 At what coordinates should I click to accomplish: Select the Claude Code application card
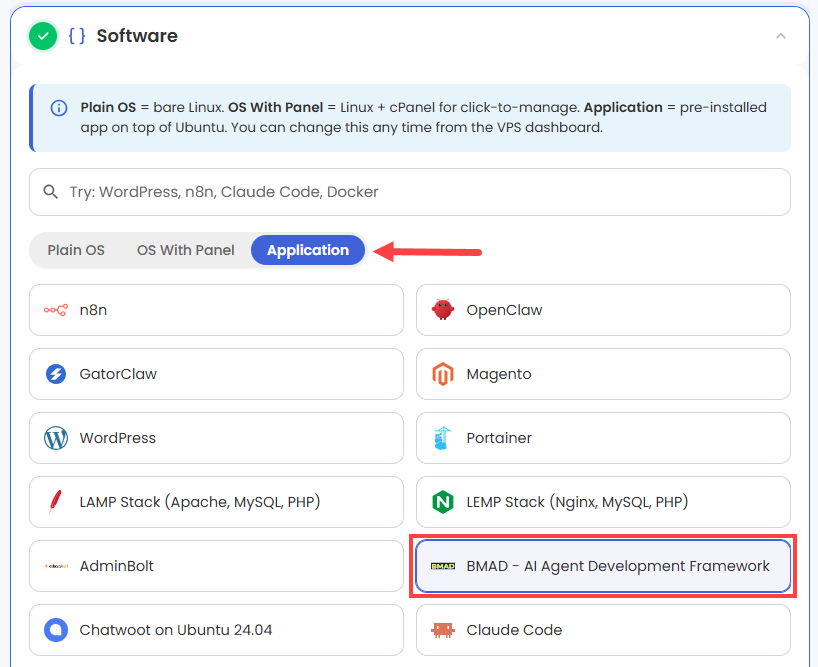(x=604, y=630)
